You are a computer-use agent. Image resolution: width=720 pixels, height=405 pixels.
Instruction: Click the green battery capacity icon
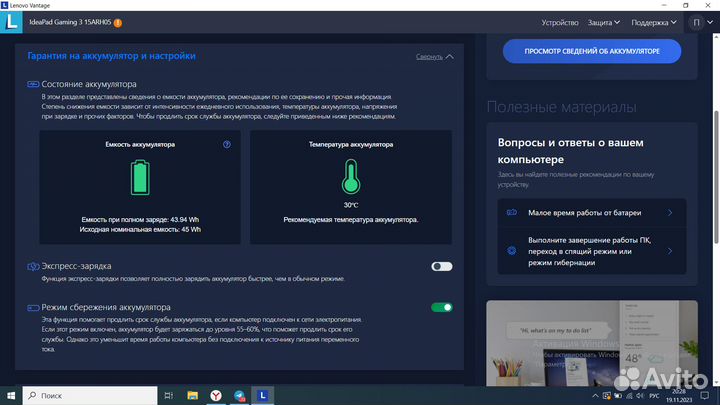coord(140,178)
